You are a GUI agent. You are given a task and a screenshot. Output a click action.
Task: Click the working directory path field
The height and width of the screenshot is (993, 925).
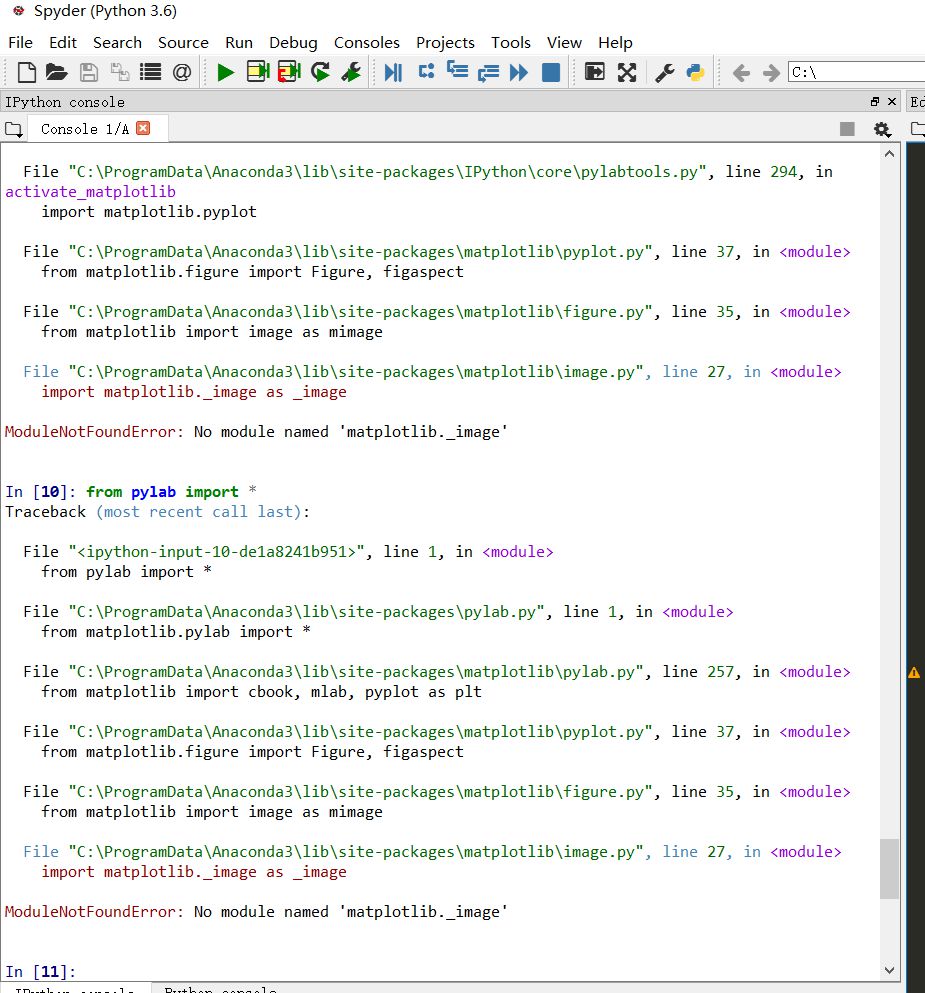click(855, 72)
